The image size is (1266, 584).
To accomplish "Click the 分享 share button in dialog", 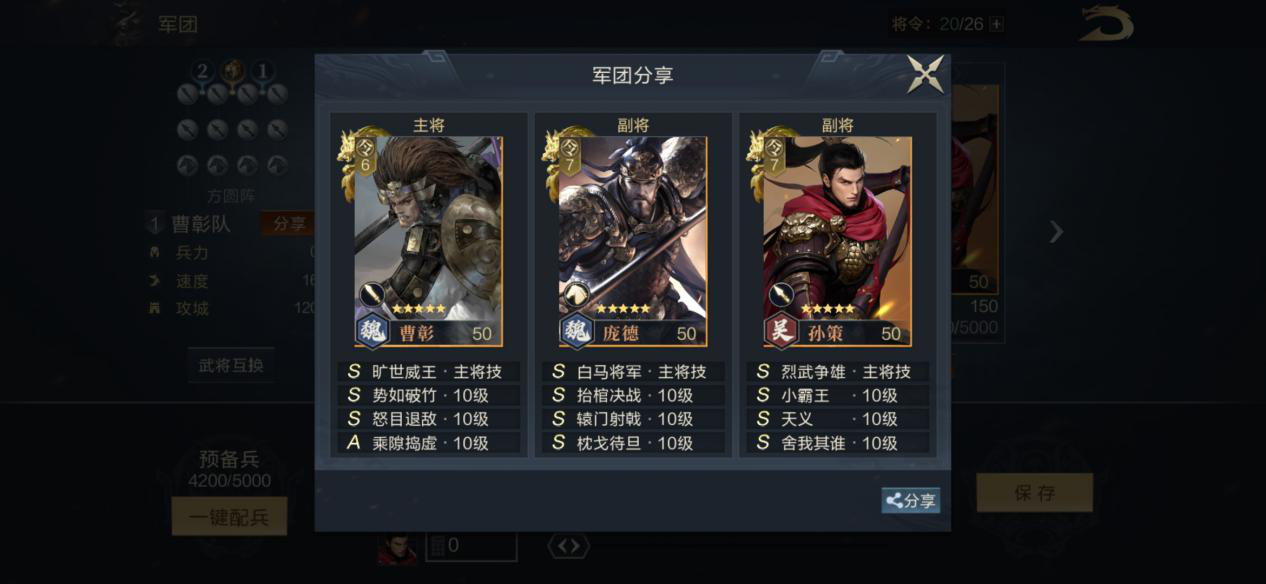I will pos(910,501).
